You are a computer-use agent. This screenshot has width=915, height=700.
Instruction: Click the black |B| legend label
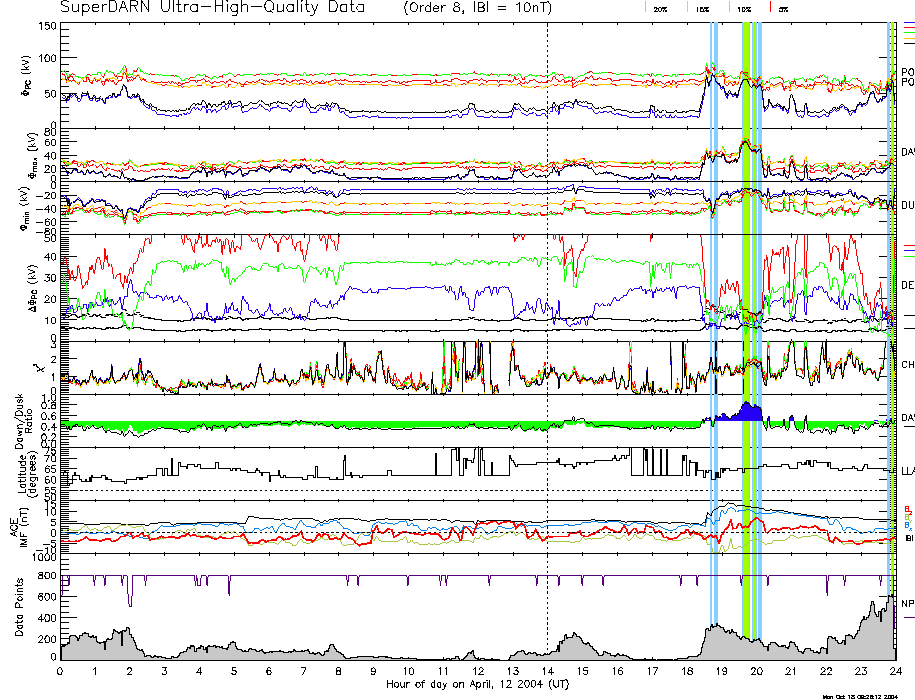(x=909, y=538)
